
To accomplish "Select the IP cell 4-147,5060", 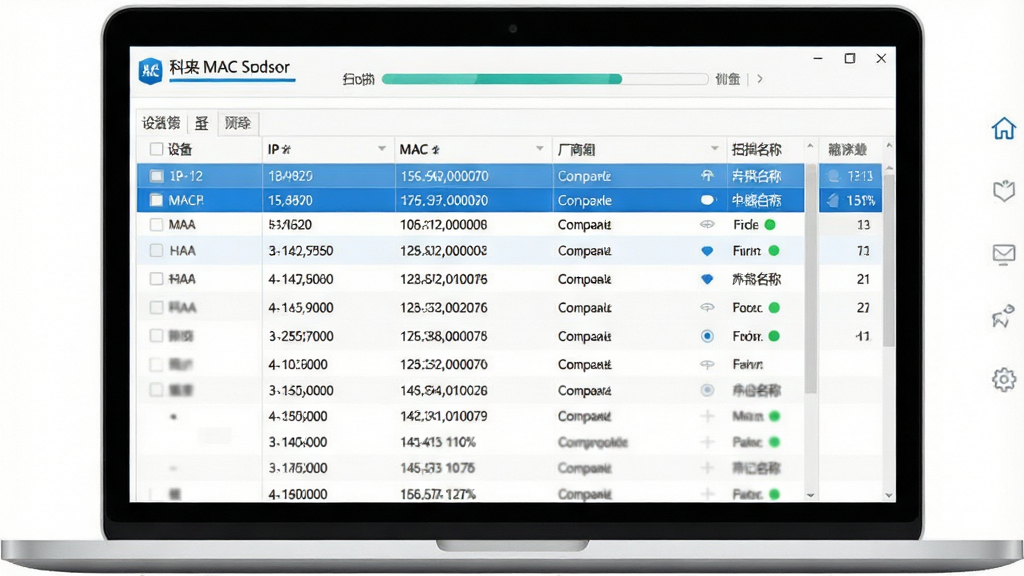I will point(300,279).
